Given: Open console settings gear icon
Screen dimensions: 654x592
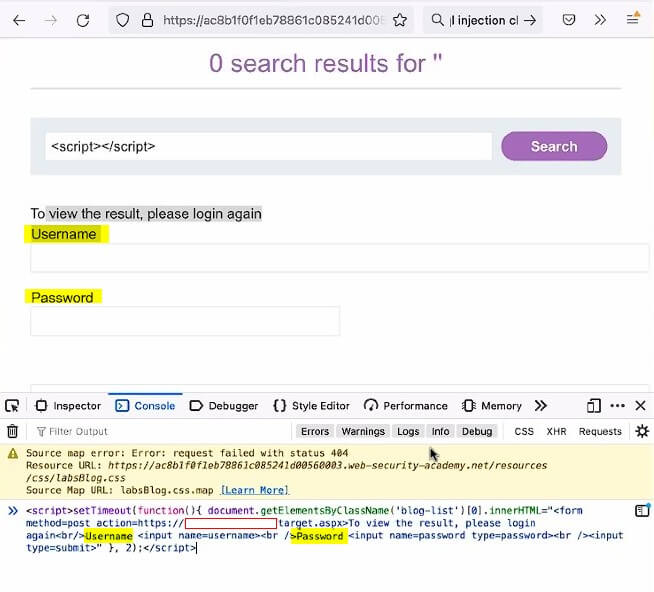Looking at the screenshot, I should pos(642,431).
